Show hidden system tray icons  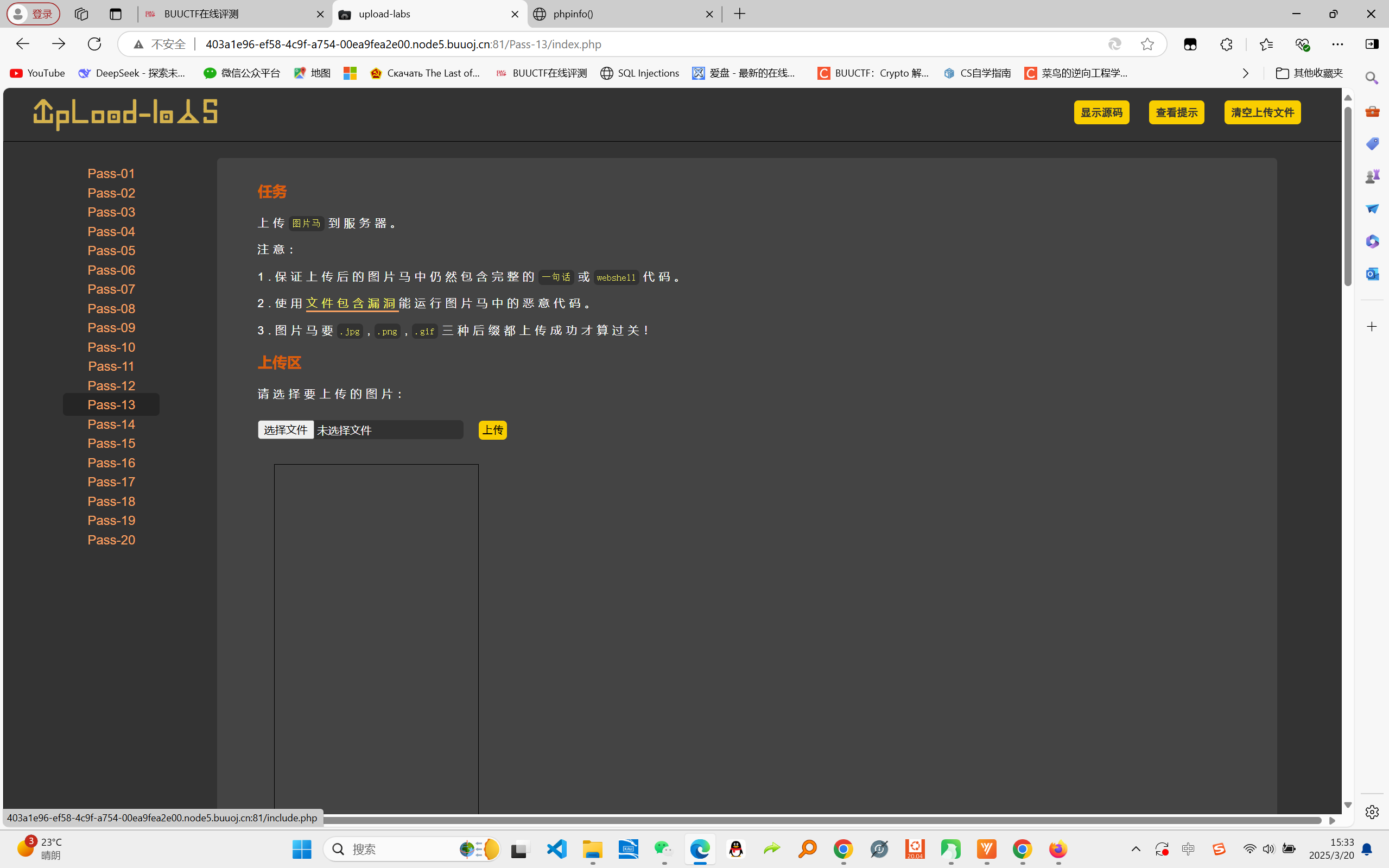click(x=1136, y=849)
